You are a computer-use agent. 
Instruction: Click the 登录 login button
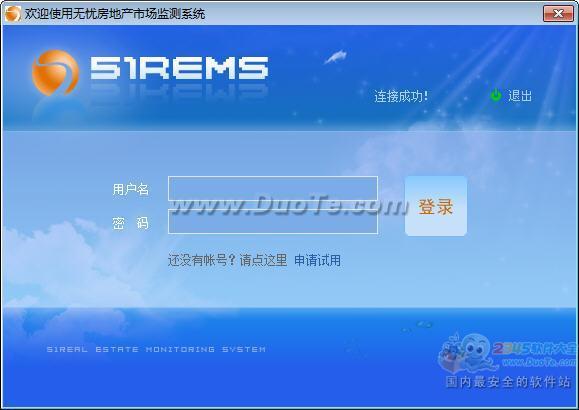point(436,206)
